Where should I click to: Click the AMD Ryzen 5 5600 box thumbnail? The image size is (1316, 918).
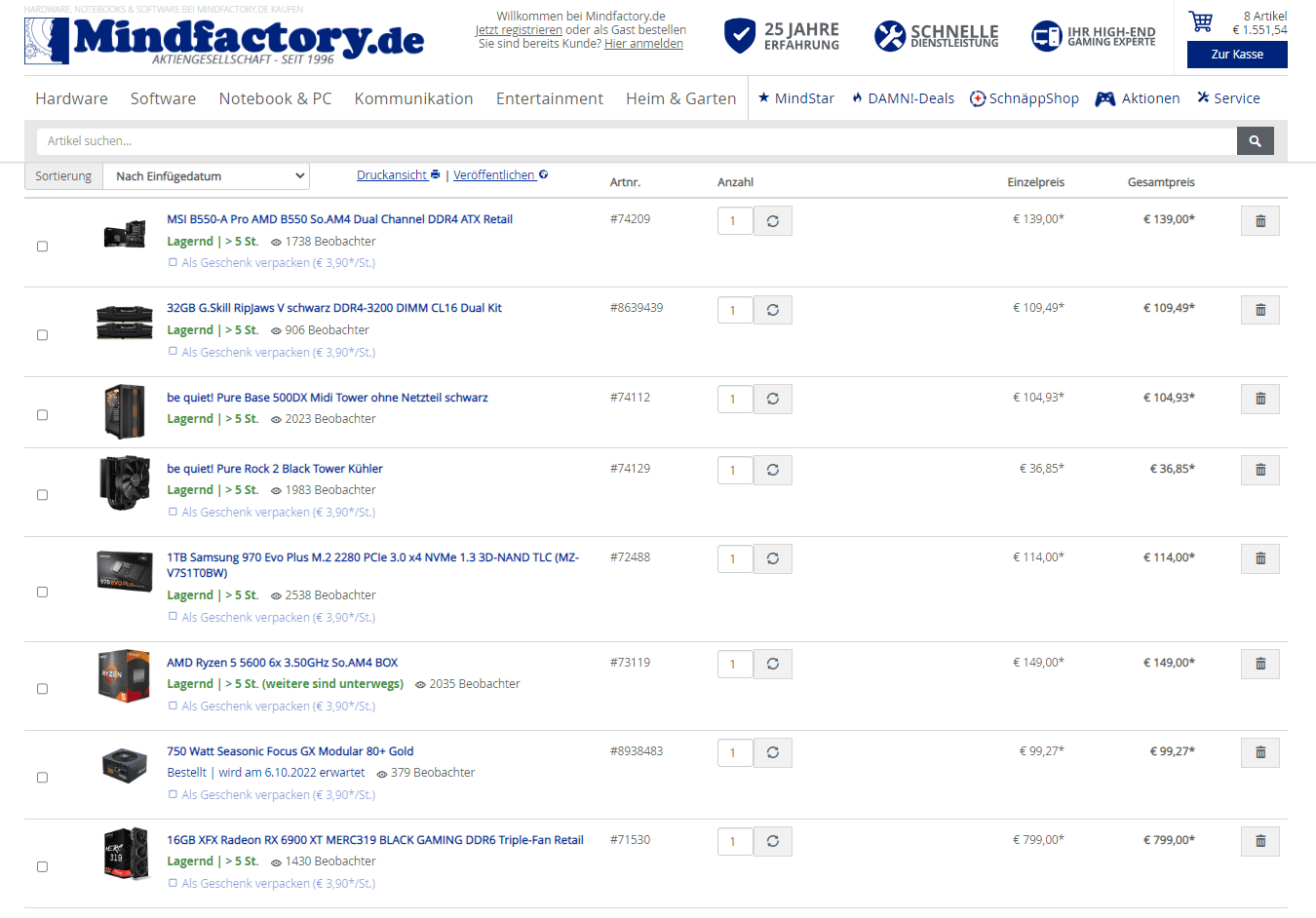(124, 675)
